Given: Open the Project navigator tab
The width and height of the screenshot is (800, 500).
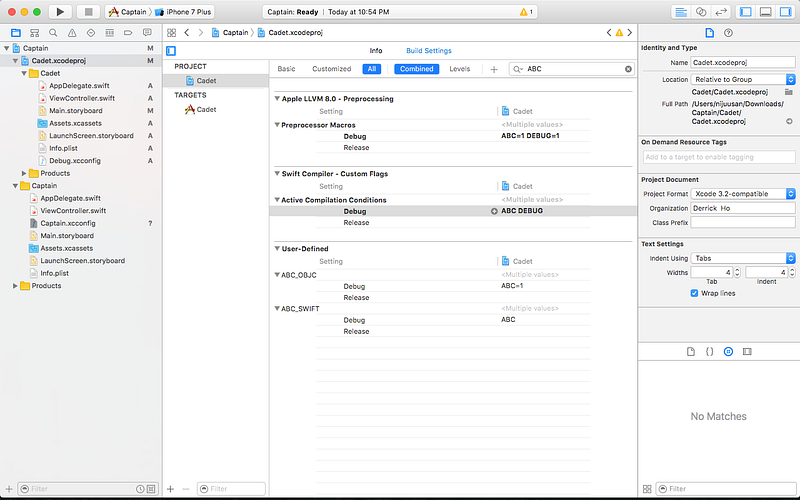Looking at the screenshot, I should 16,33.
